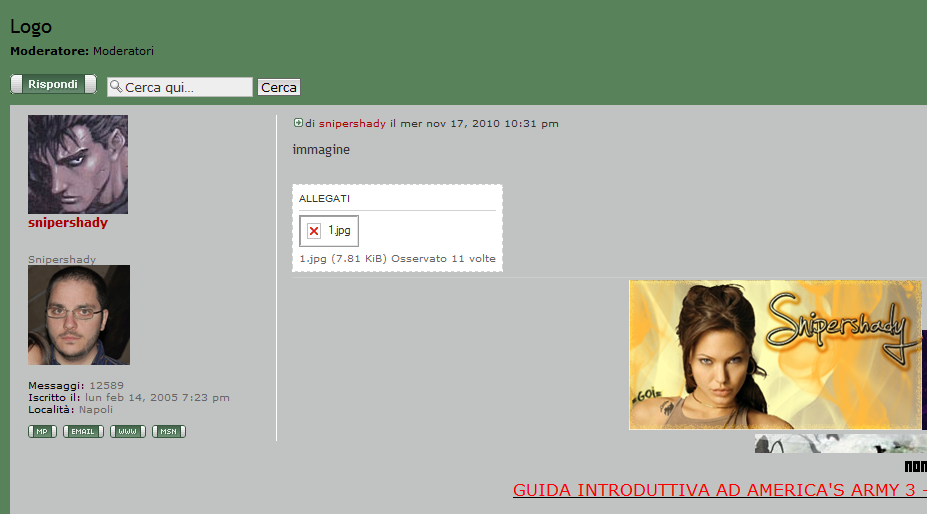Open the red snipershady username under avatar

tap(68, 223)
